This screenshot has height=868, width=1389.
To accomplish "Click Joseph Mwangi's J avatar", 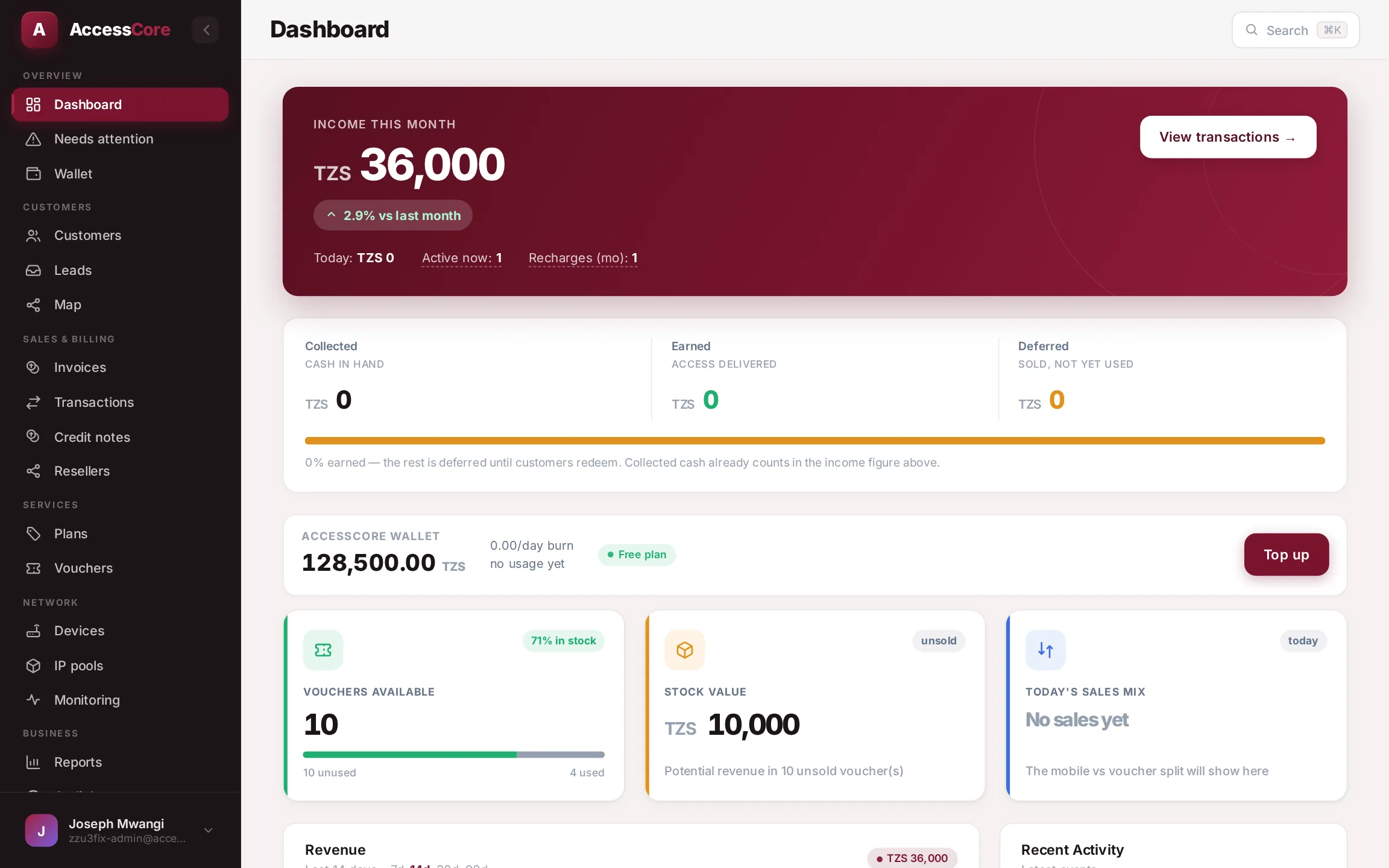I will pos(41,831).
